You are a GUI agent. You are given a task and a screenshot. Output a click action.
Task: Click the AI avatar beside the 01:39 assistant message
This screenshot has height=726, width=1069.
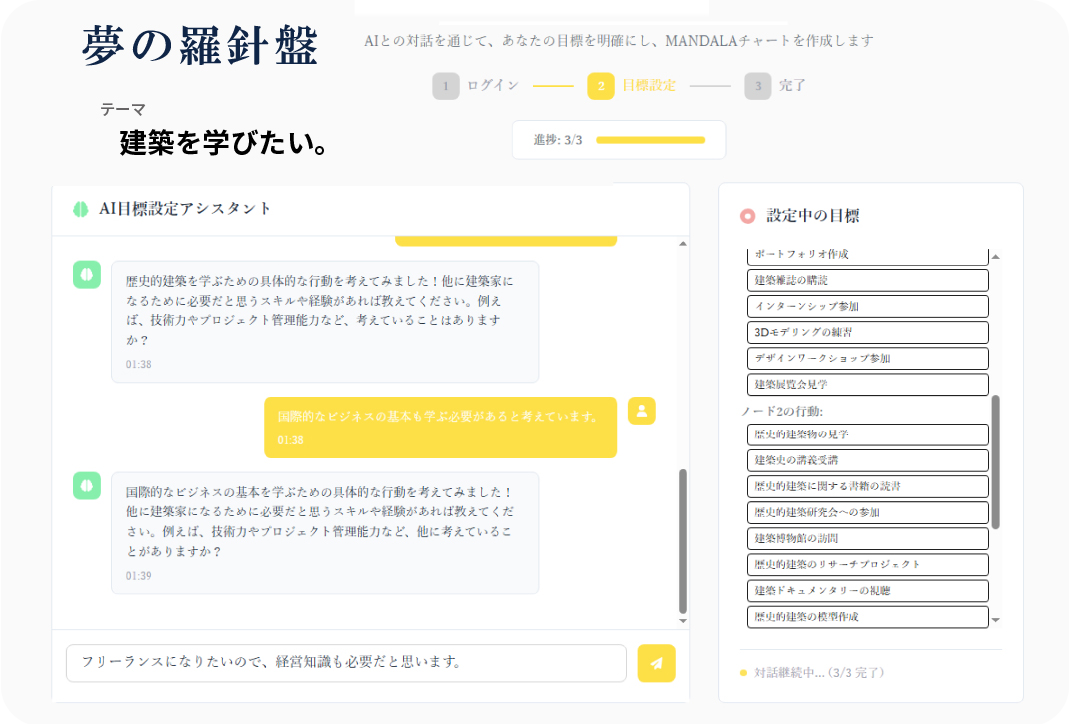coord(87,486)
